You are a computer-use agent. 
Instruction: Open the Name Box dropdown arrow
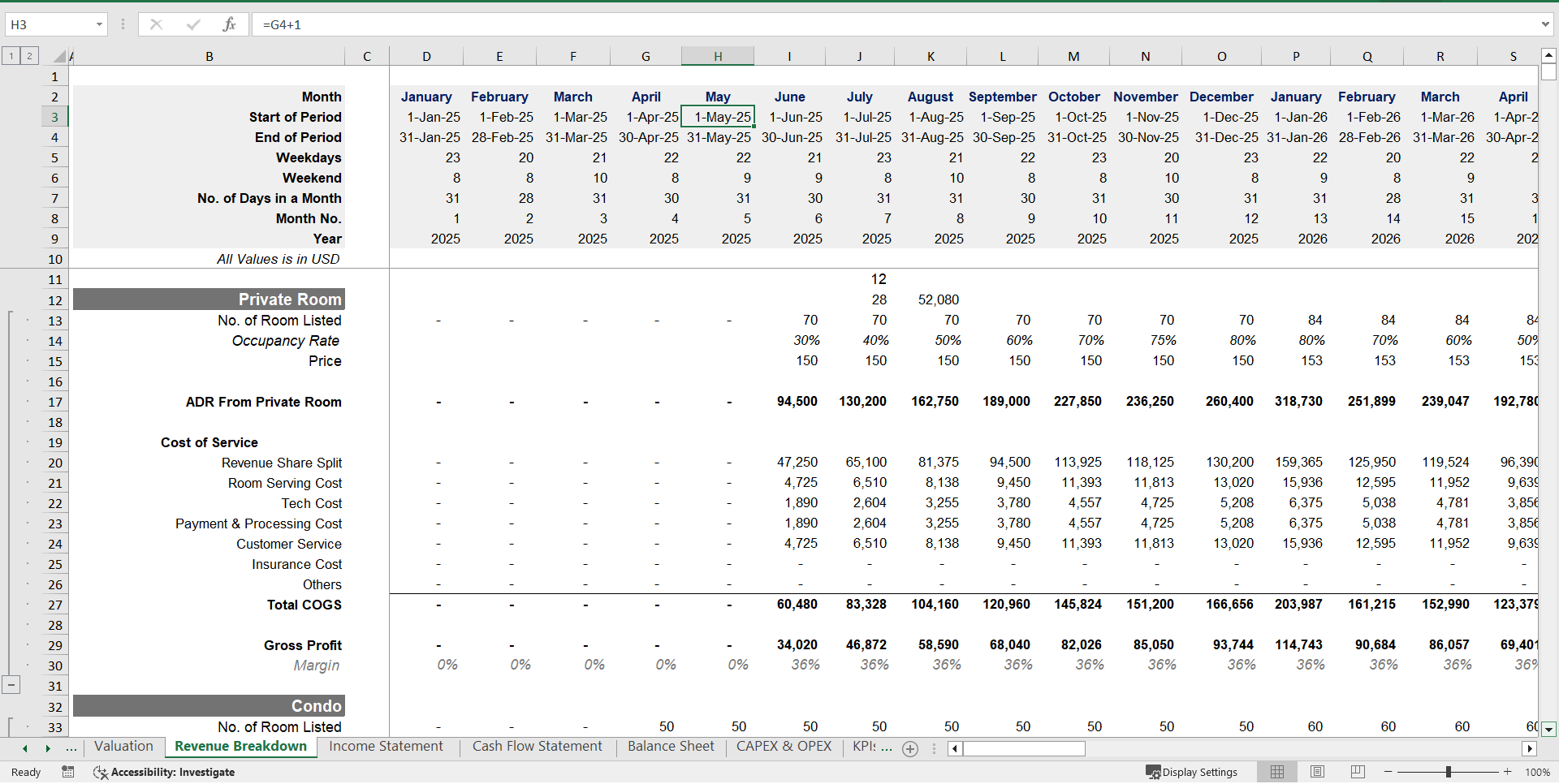[x=99, y=24]
